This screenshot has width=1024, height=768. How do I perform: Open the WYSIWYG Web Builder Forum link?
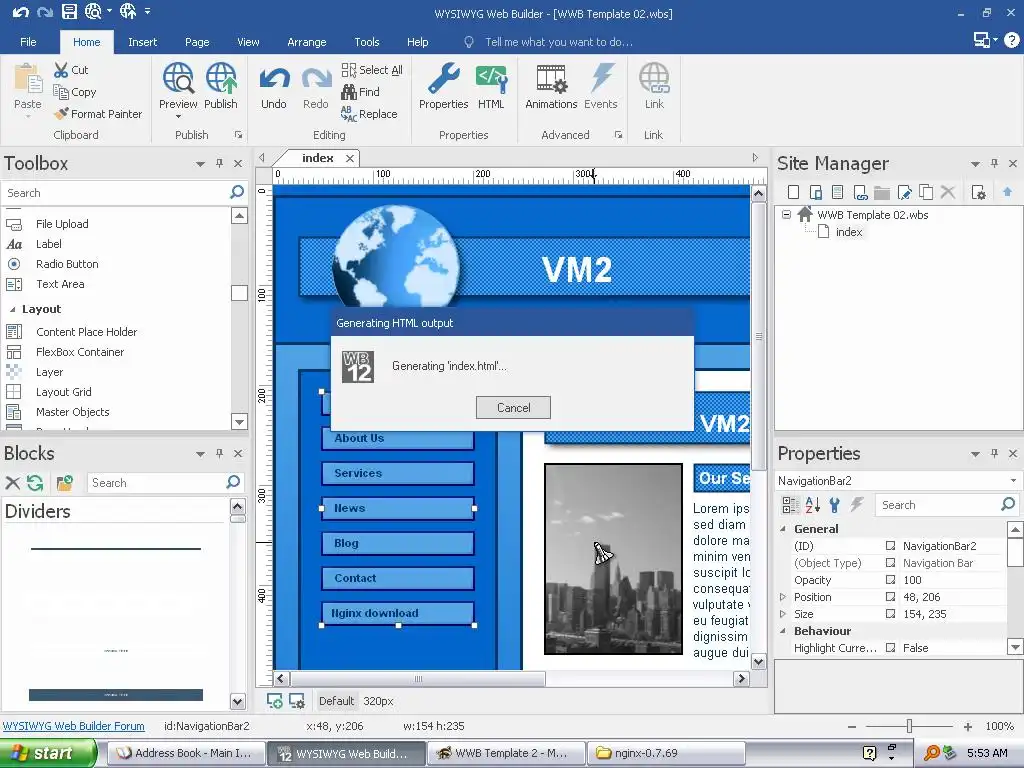point(74,726)
